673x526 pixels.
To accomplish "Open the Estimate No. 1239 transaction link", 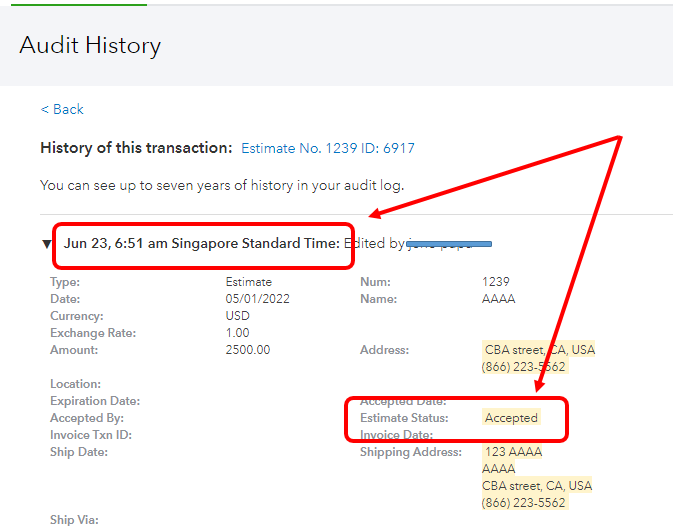I will [x=328, y=148].
